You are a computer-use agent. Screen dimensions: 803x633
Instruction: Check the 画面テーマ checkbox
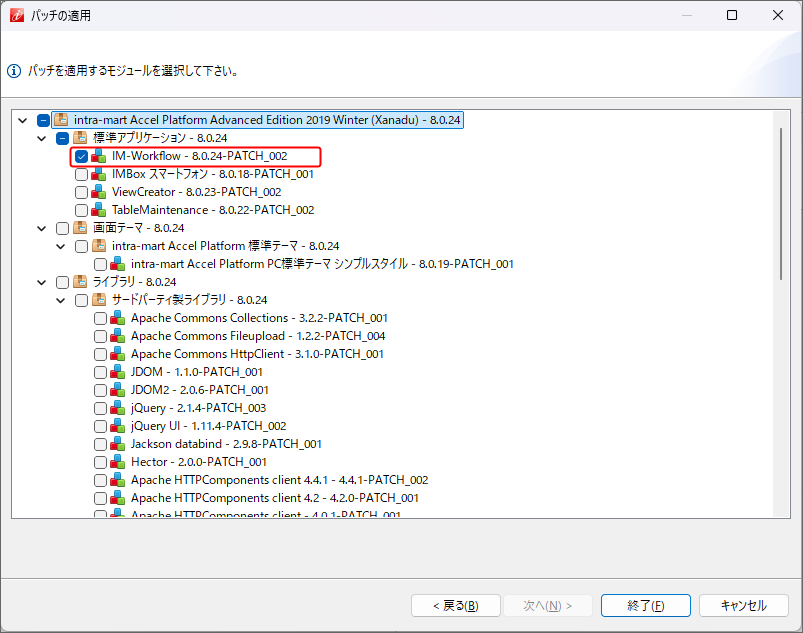point(62,228)
